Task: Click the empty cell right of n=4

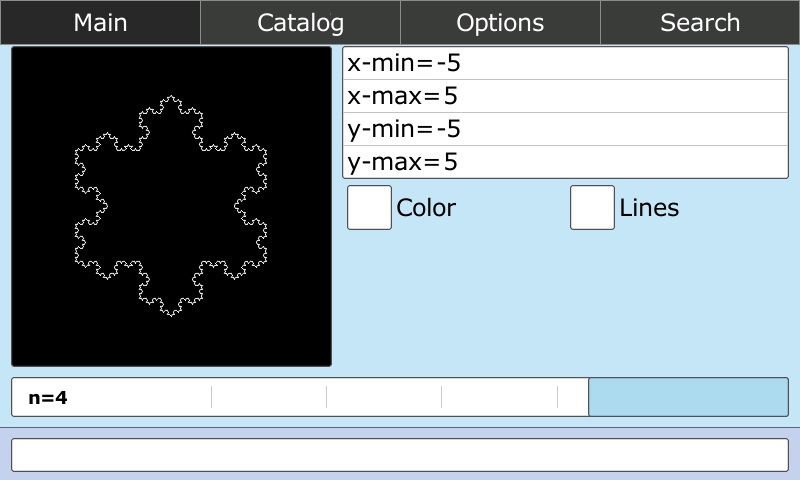Action: [269, 397]
